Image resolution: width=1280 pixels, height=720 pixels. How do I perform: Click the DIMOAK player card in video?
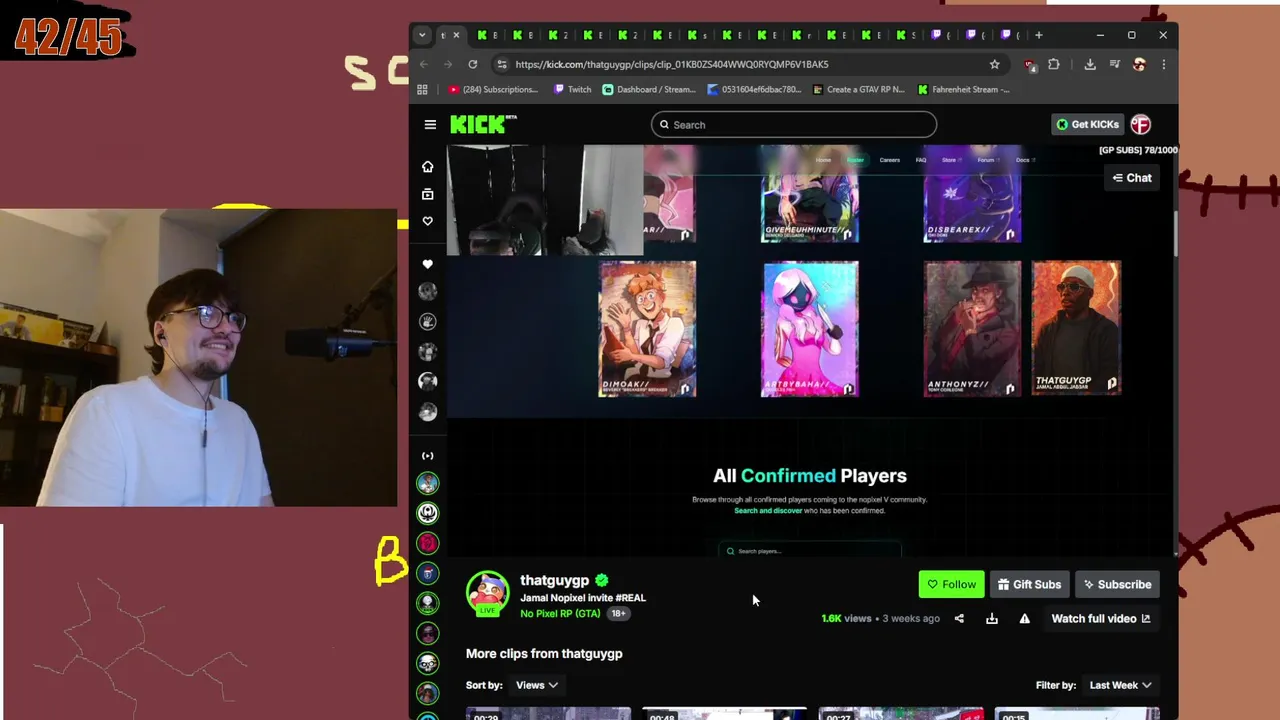[x=647, y=329]
